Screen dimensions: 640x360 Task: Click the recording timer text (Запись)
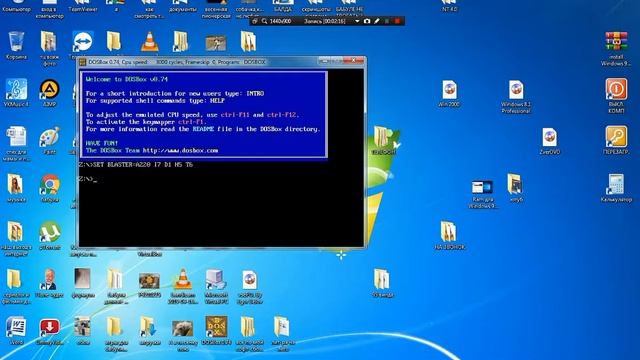tap(324, 21)
